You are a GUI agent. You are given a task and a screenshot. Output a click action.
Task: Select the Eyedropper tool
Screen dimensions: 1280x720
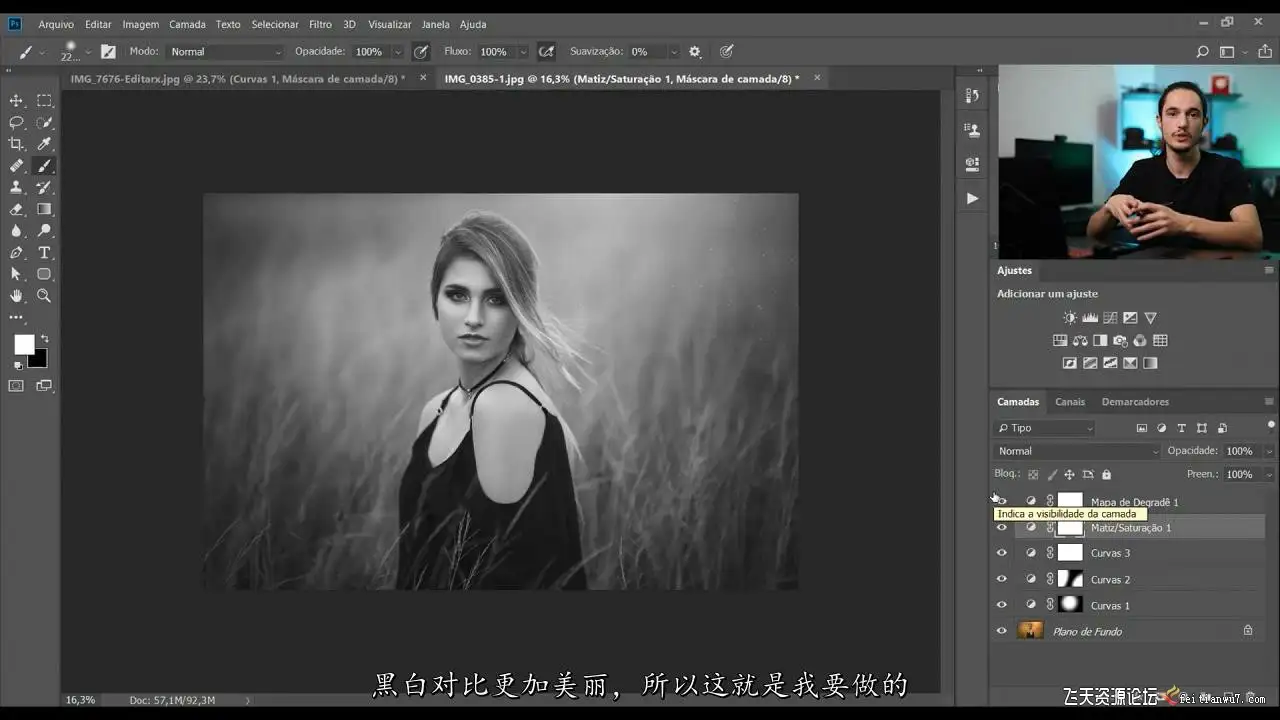(45, 144)
